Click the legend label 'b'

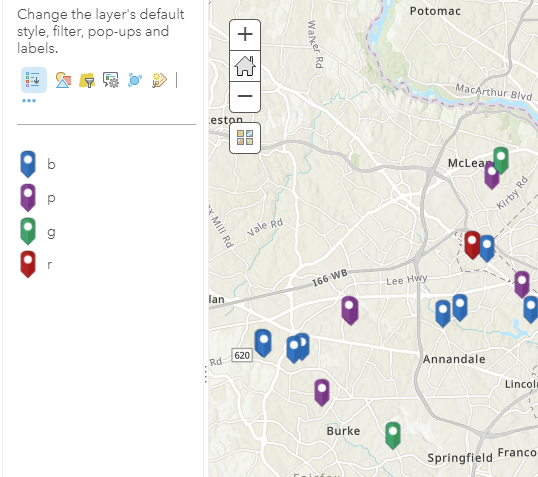pyautogui.click(x=51, y=164)
